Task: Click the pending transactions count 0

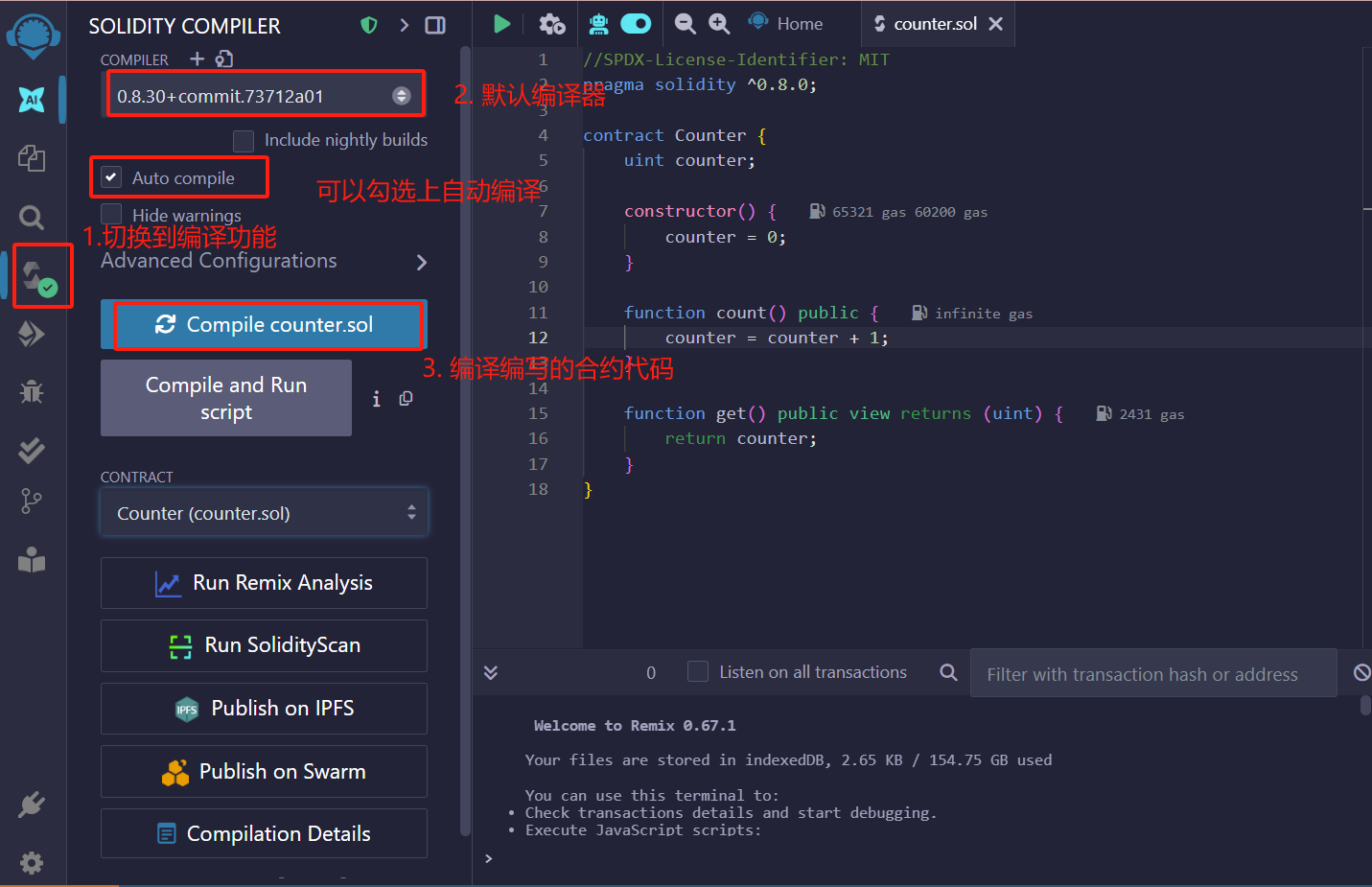Action: (651, 672)
